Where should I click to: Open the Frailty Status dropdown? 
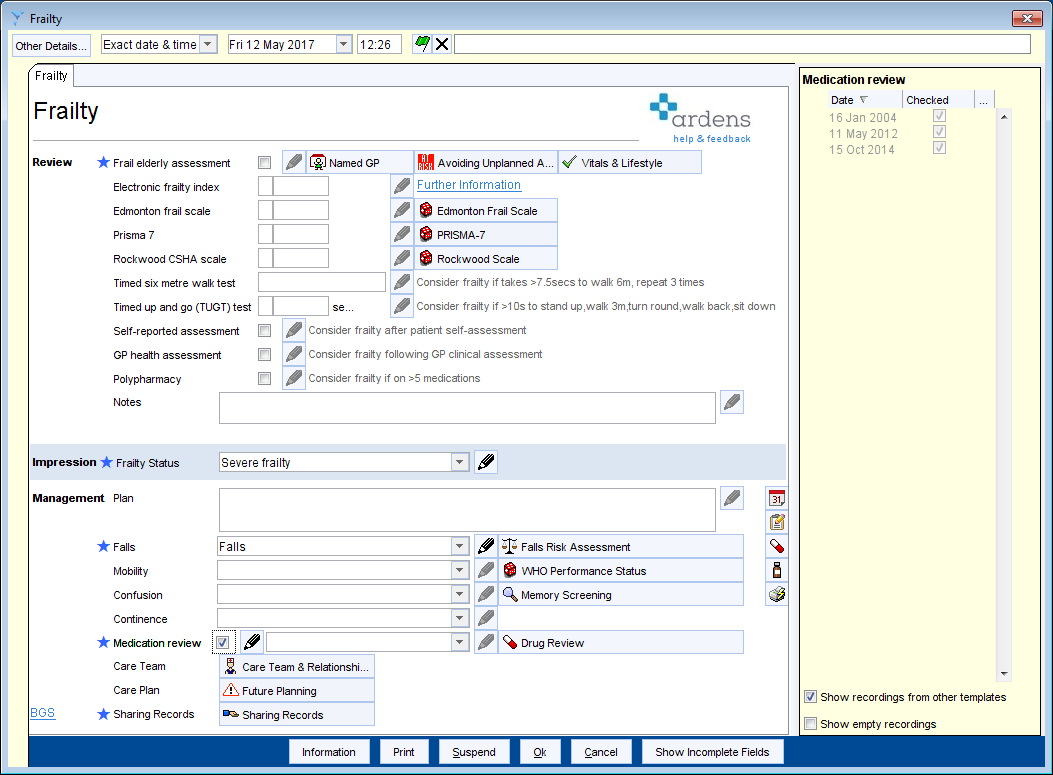pos(459,462)
